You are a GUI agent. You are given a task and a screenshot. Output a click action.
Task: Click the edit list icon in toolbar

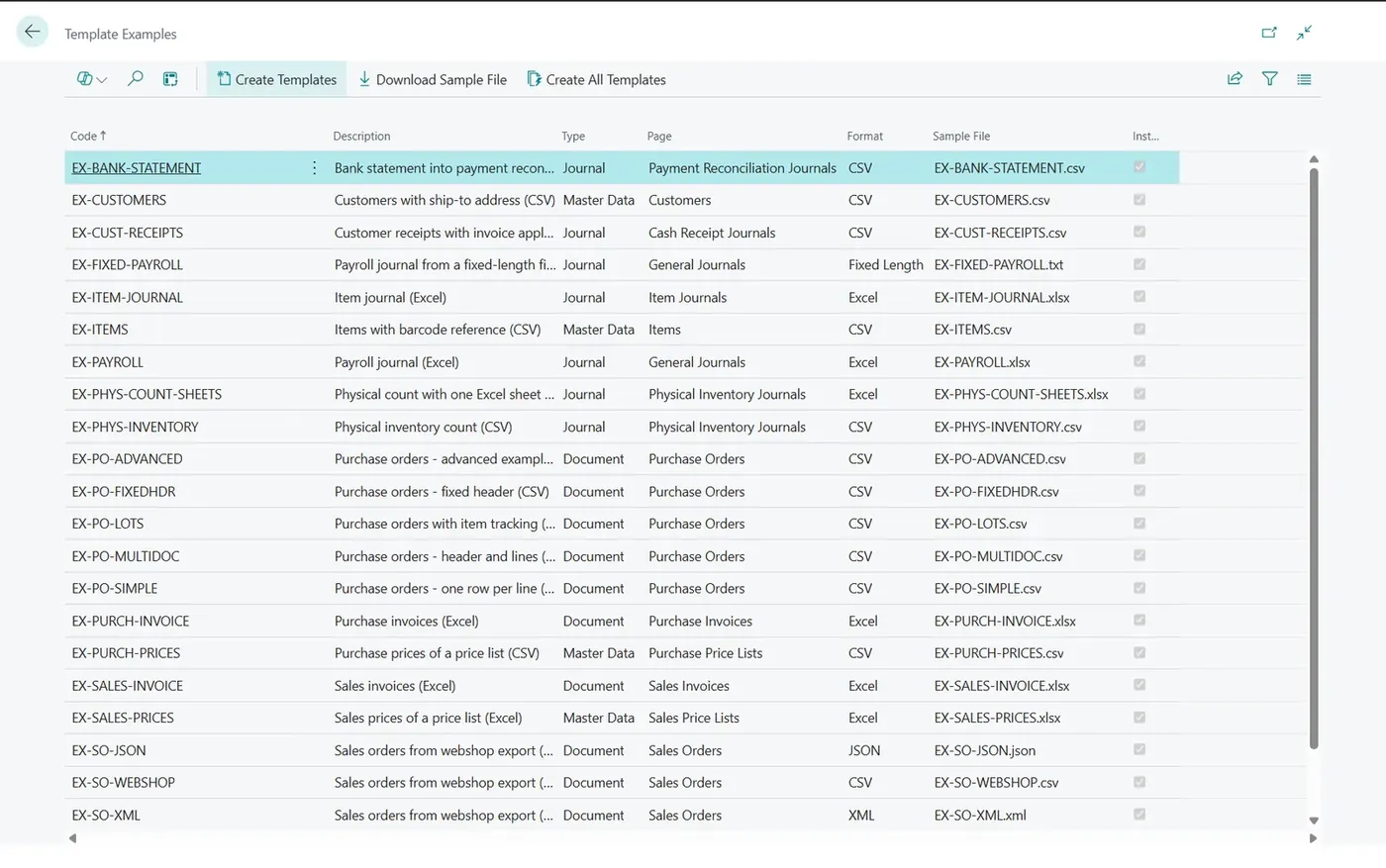(x=170, y=79)
